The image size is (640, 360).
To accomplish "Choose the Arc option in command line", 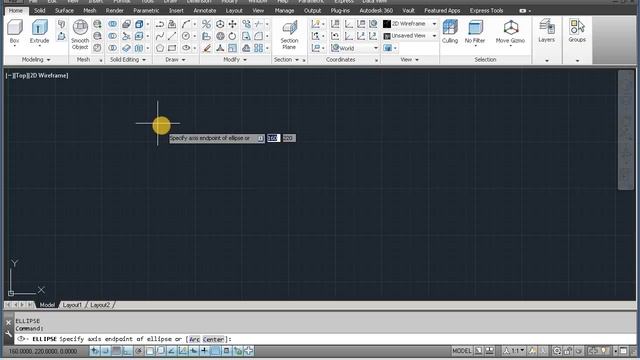I will click(x=195, y=339).
